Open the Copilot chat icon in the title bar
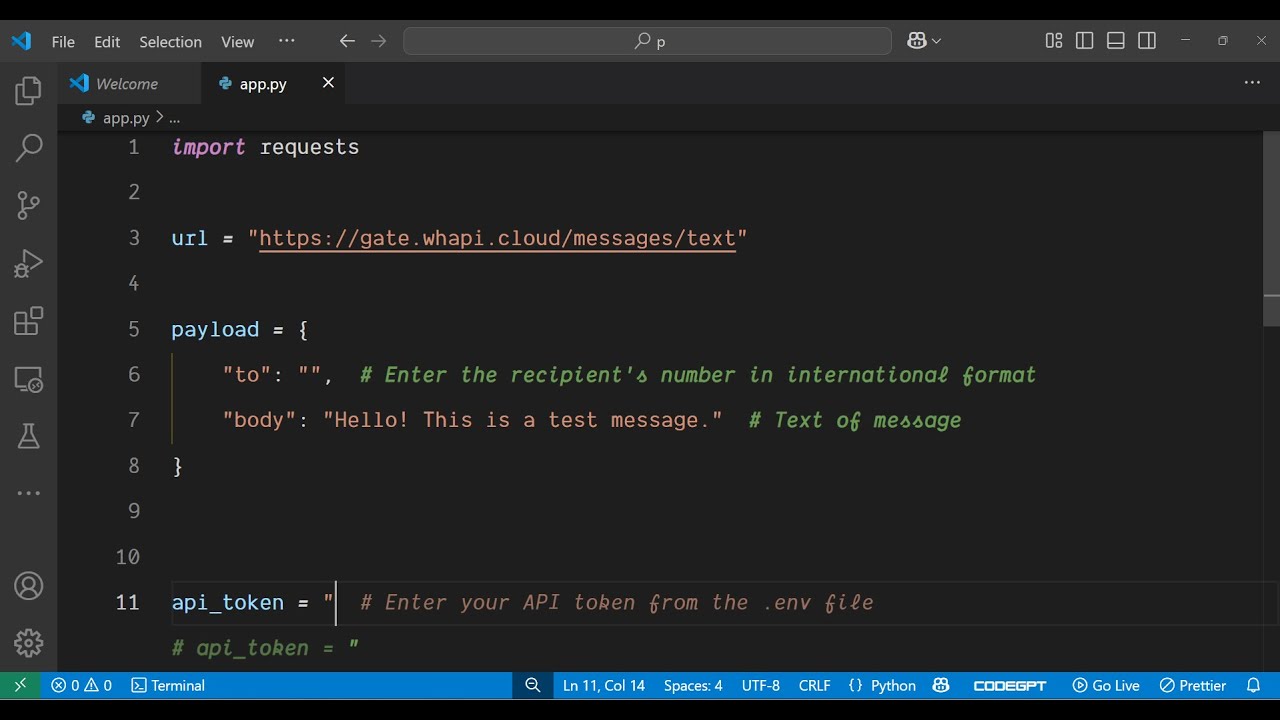This screenshot has width=1280, height=720. tap(917, 41)
